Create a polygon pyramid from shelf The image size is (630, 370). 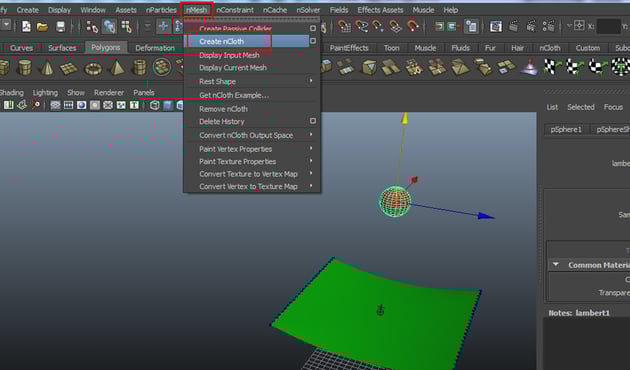117,67
